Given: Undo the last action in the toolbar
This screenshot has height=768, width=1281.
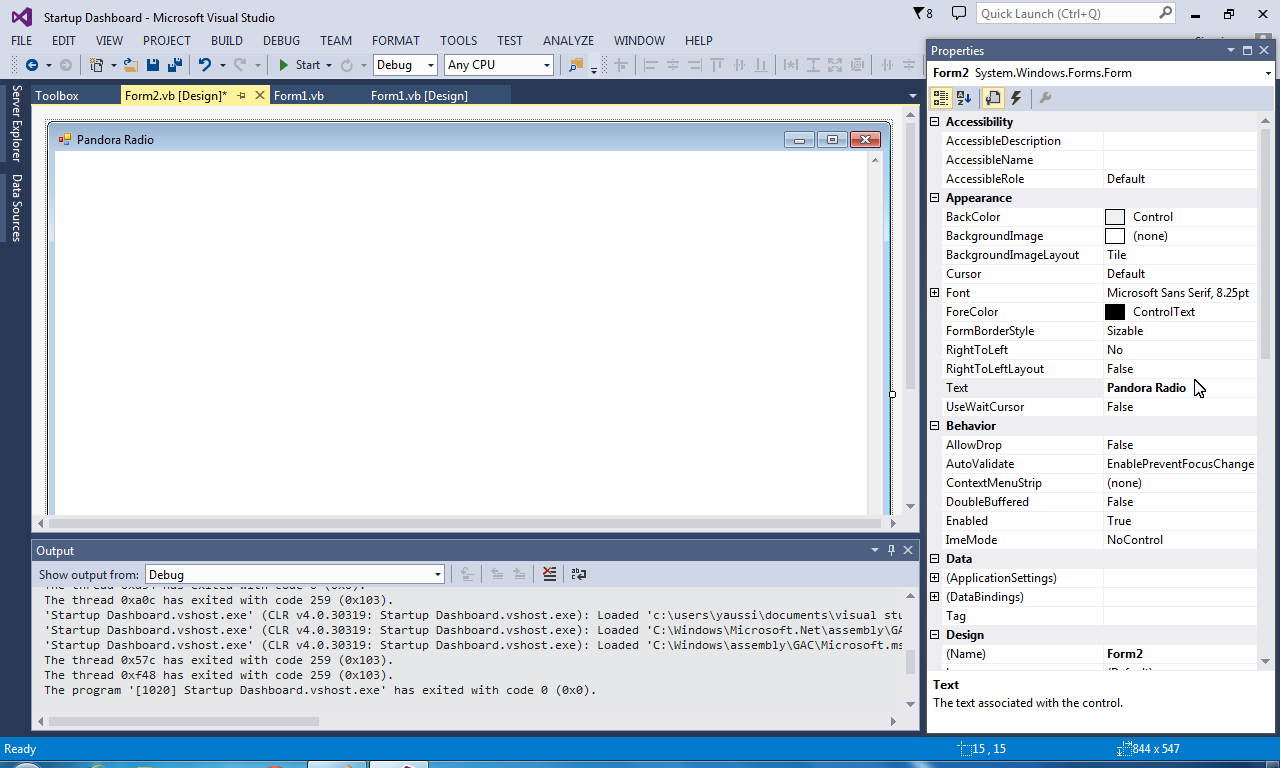Looking at the screenshot, I should coord(205,65).
